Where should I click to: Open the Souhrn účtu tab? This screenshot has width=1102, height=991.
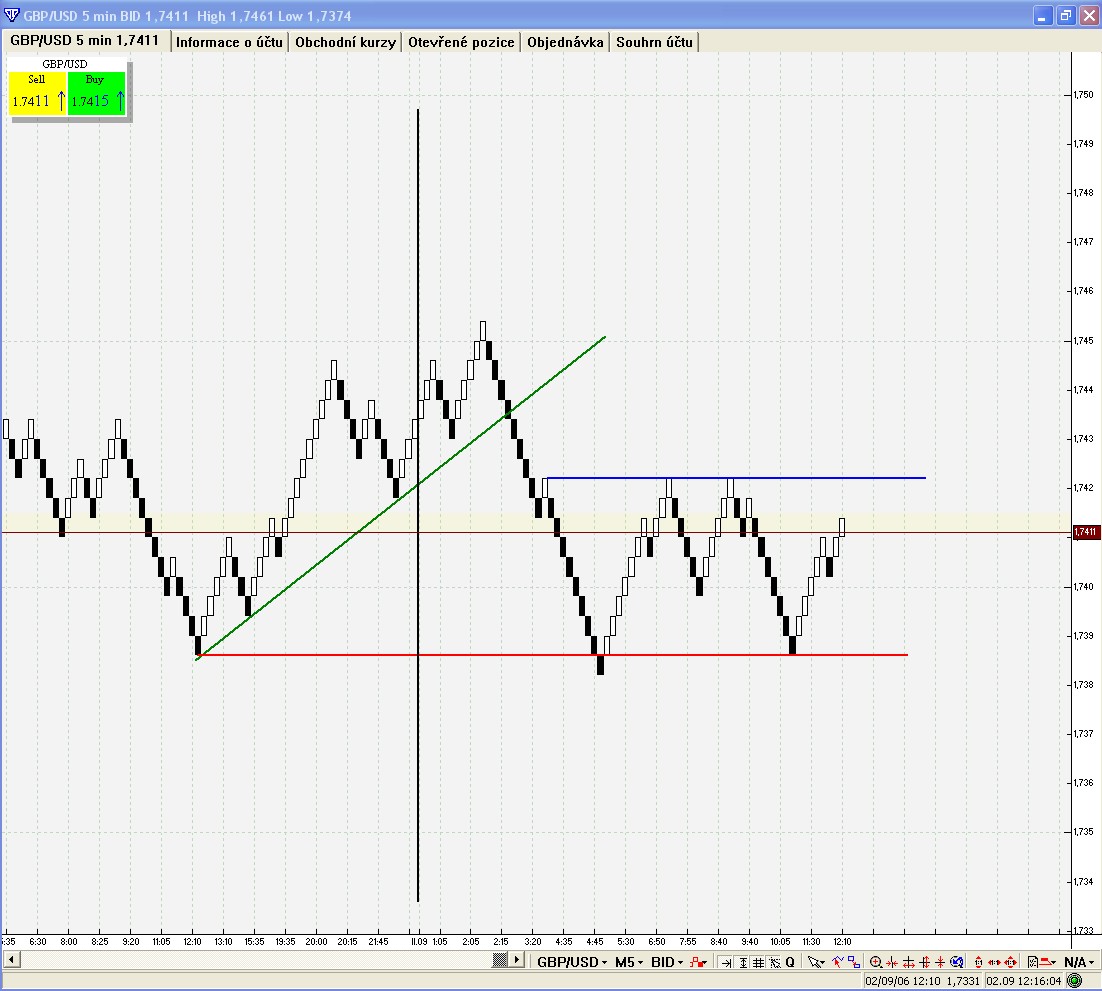point(654,42)
